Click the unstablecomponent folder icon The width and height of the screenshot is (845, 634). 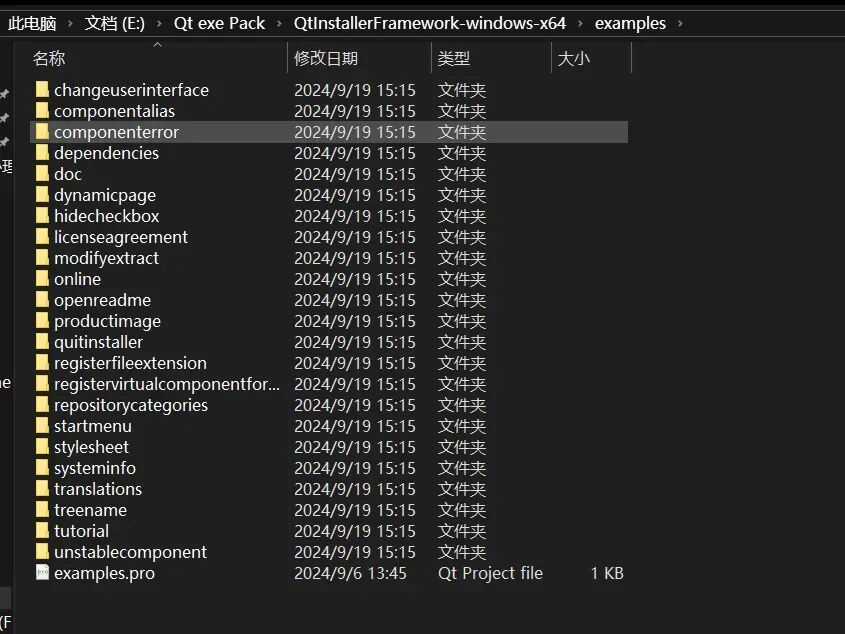coord(43,552)
